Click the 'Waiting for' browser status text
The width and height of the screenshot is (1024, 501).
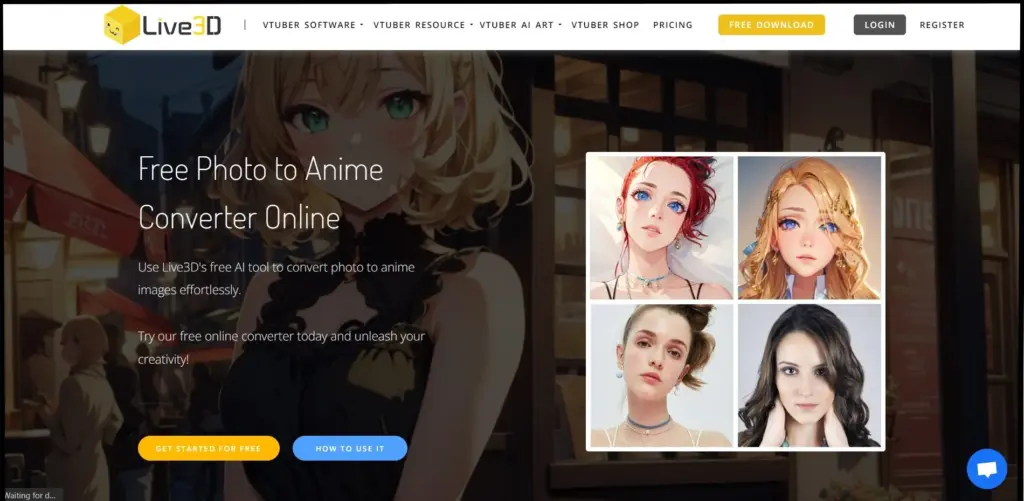31,495
